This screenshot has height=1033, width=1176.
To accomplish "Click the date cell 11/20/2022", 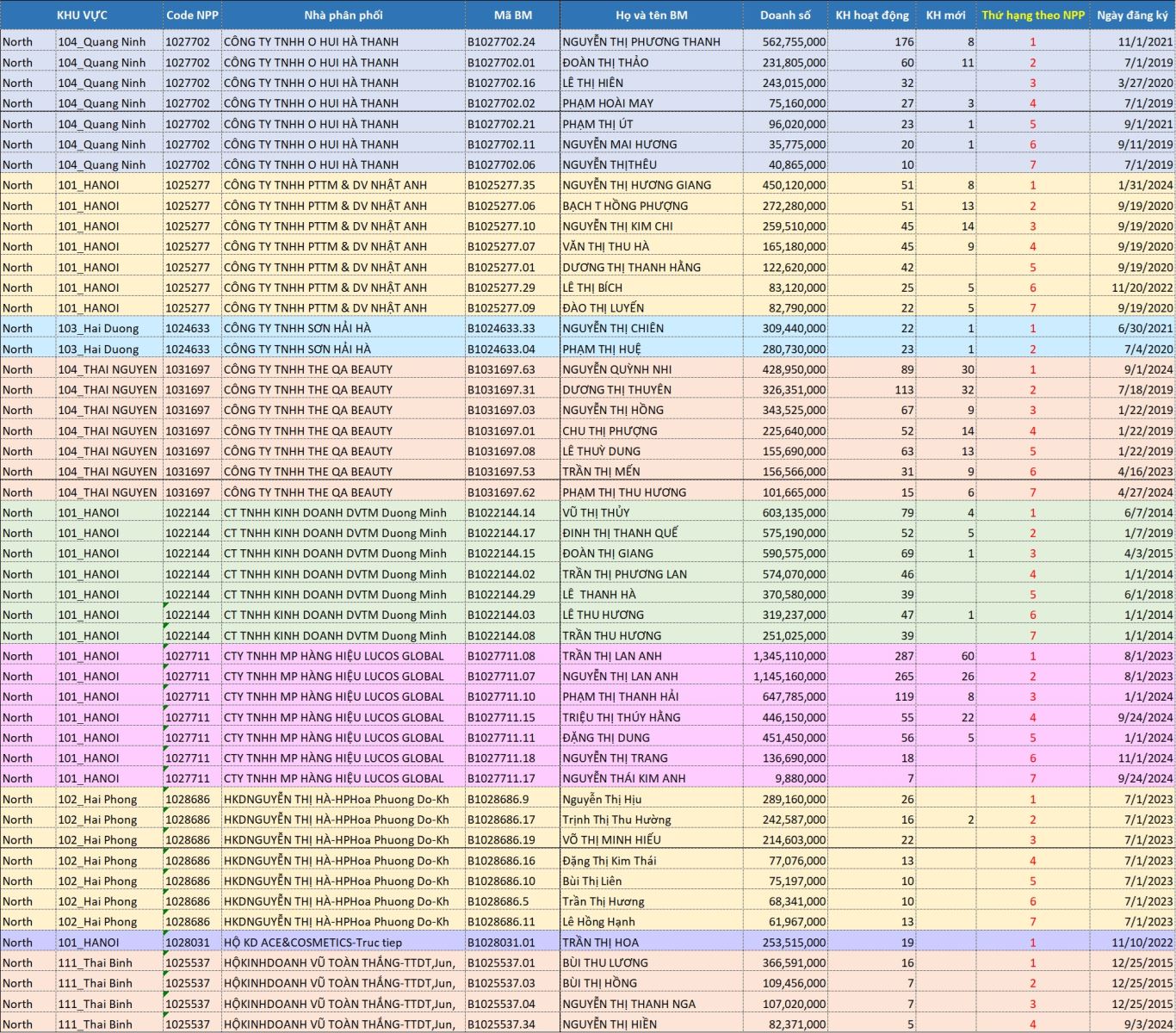I will (x=1133, y=288).
